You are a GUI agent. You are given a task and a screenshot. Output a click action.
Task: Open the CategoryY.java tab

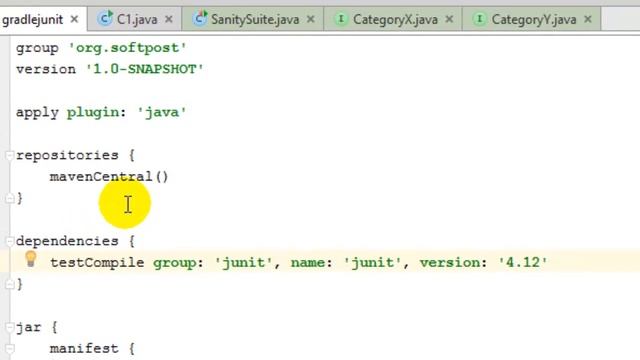[x=533, y=19]
